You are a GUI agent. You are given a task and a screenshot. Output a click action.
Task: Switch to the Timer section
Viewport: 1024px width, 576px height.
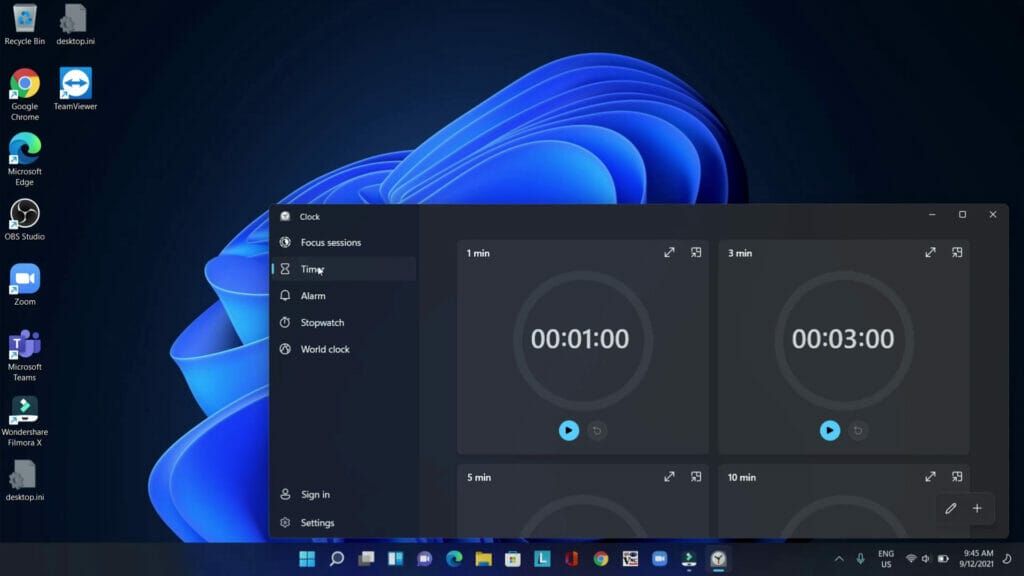coord(314,269)
